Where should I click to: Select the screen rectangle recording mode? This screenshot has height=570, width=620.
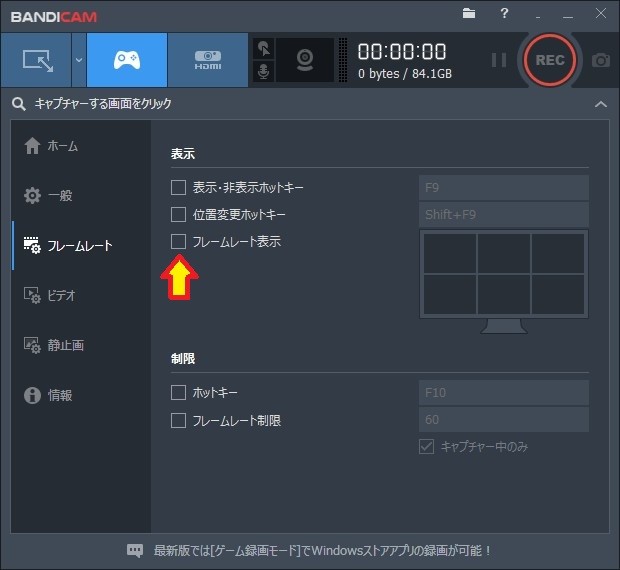pos(35,60)
